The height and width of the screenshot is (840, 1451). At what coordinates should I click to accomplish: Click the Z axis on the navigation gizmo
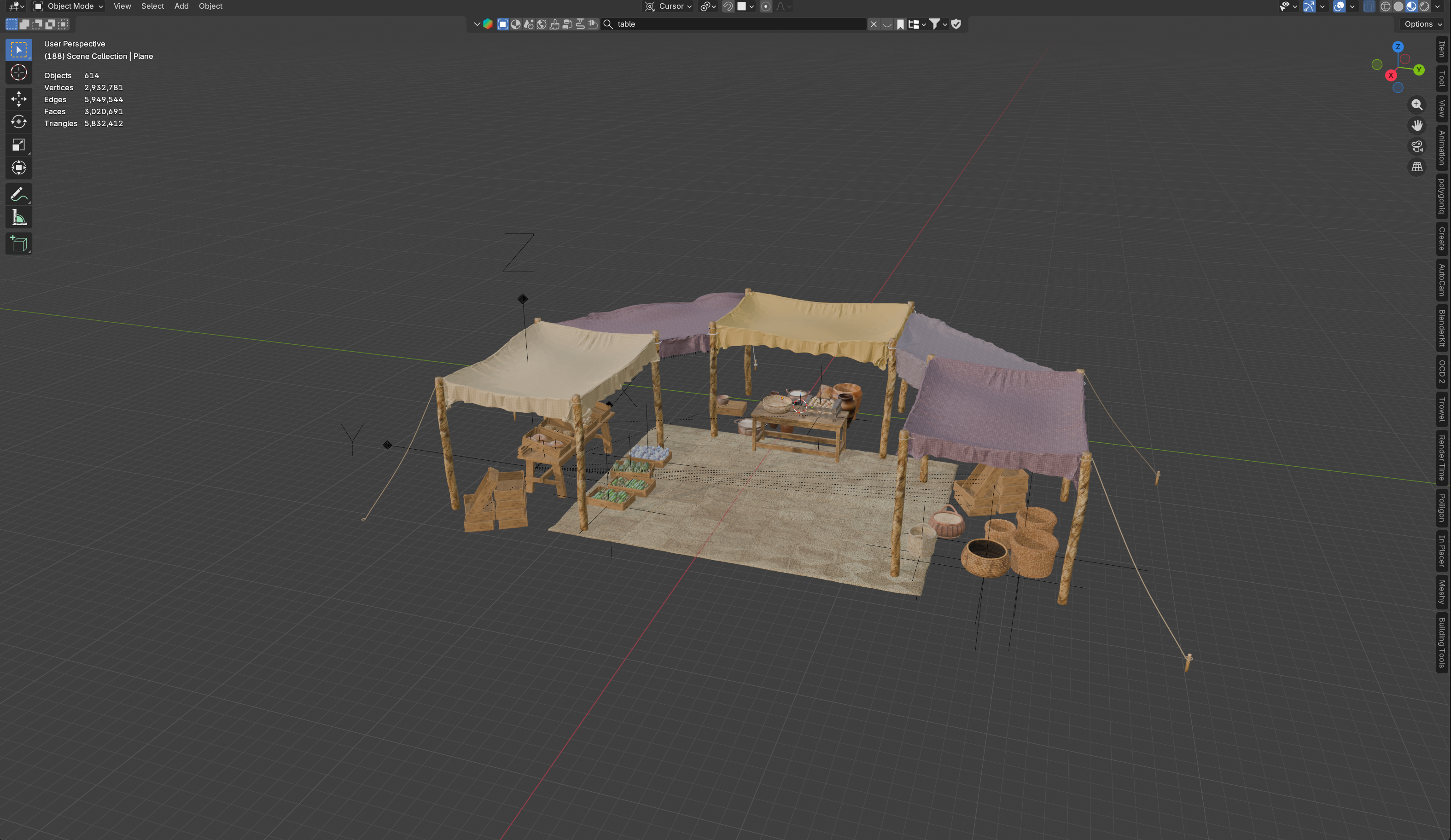pyautogui.click(x=1398, y=47)
